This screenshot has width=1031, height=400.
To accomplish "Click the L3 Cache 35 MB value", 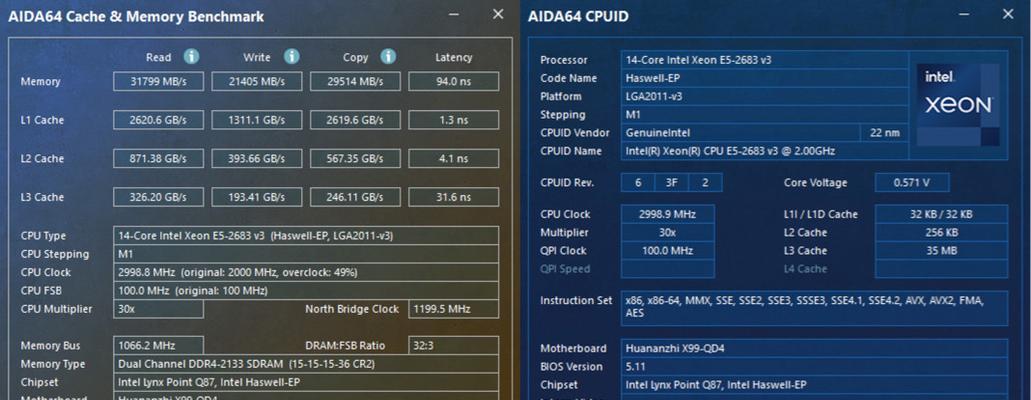I will (941, 251).
